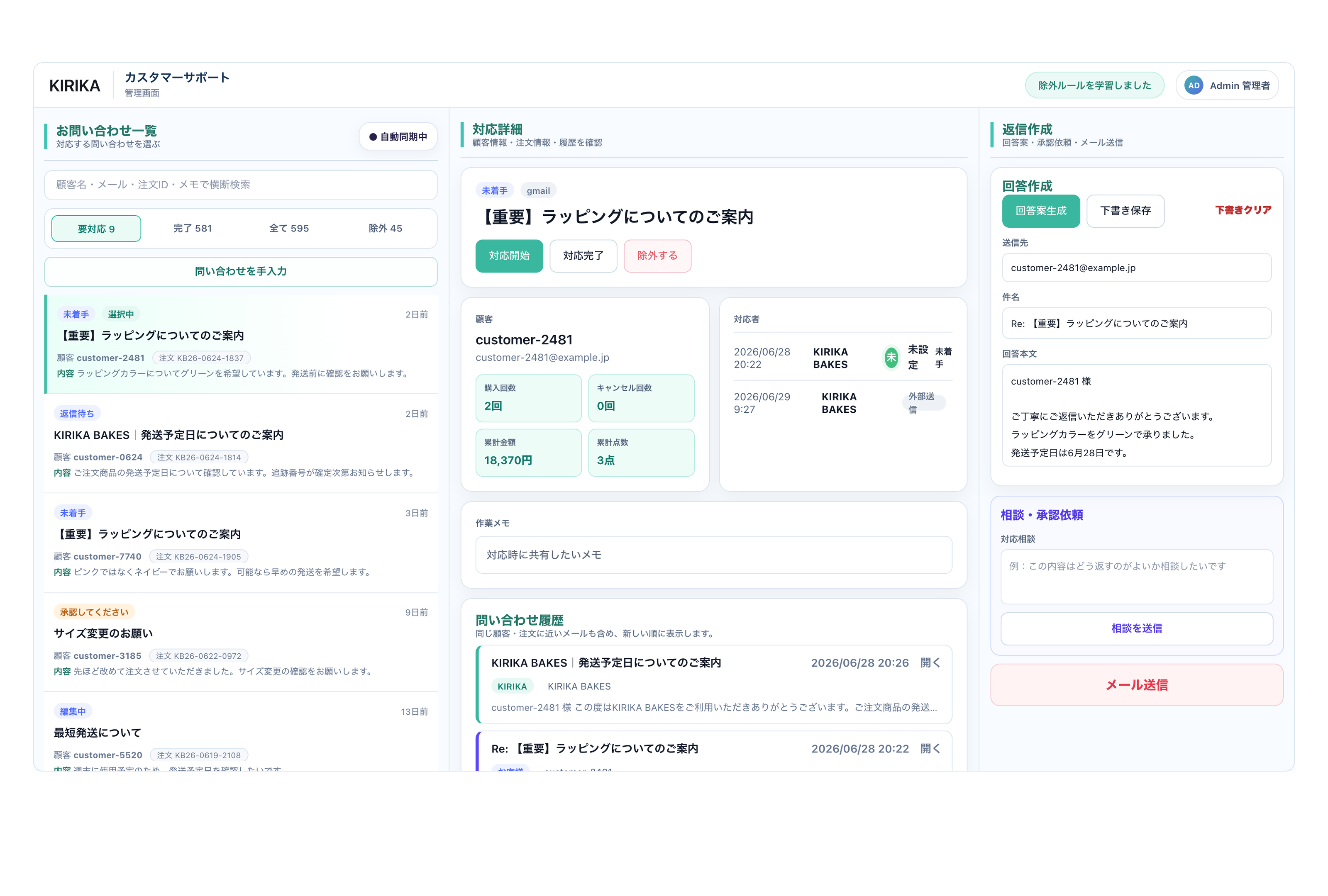The image size is (1328, 896).
Task: Toggle the 自動同期中 sync pill
Action: coord(398,137)
